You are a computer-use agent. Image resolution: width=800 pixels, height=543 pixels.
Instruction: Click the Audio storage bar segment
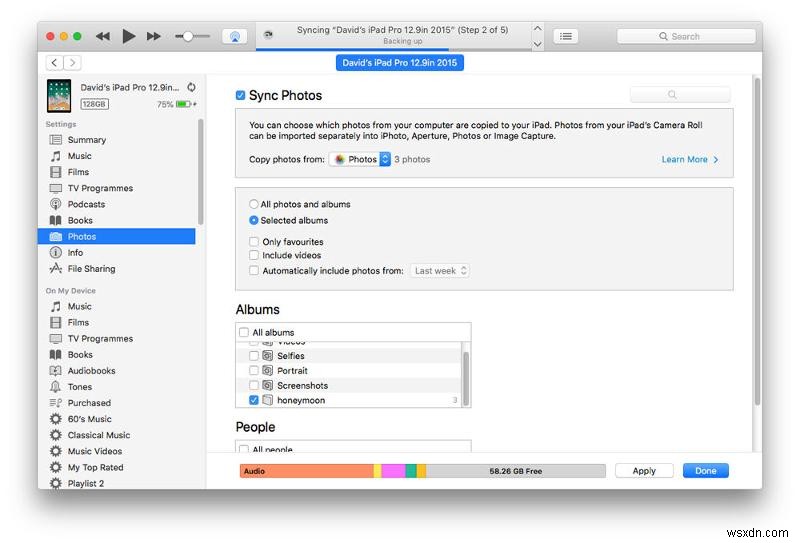307,471
